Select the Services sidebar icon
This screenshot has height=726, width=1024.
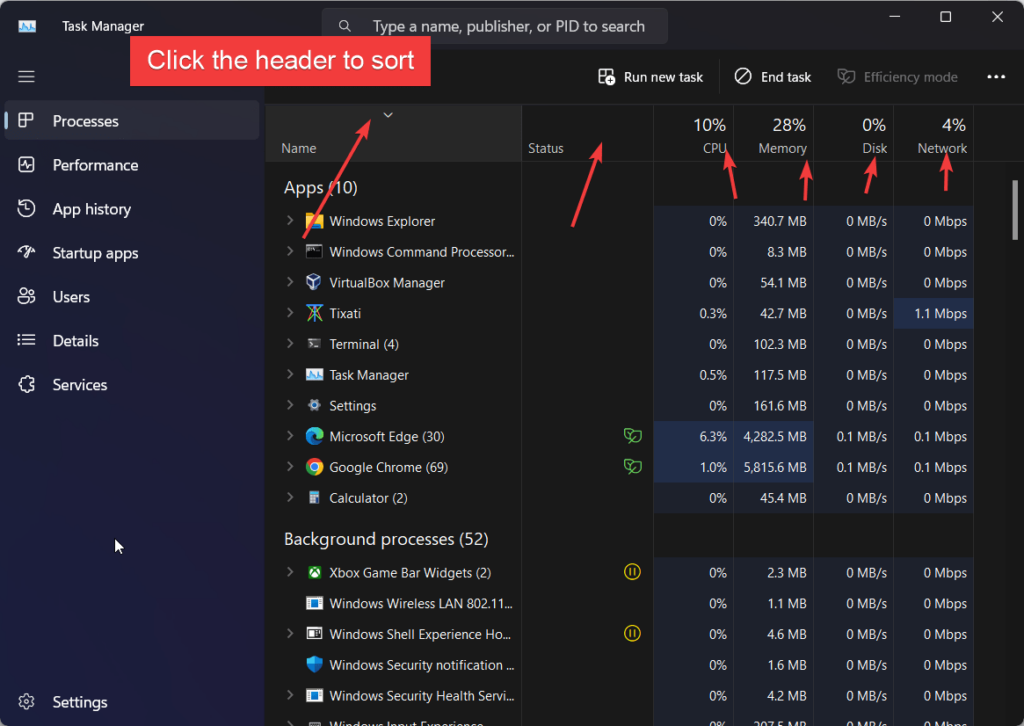pyautogui.click(x=26, y=384)
